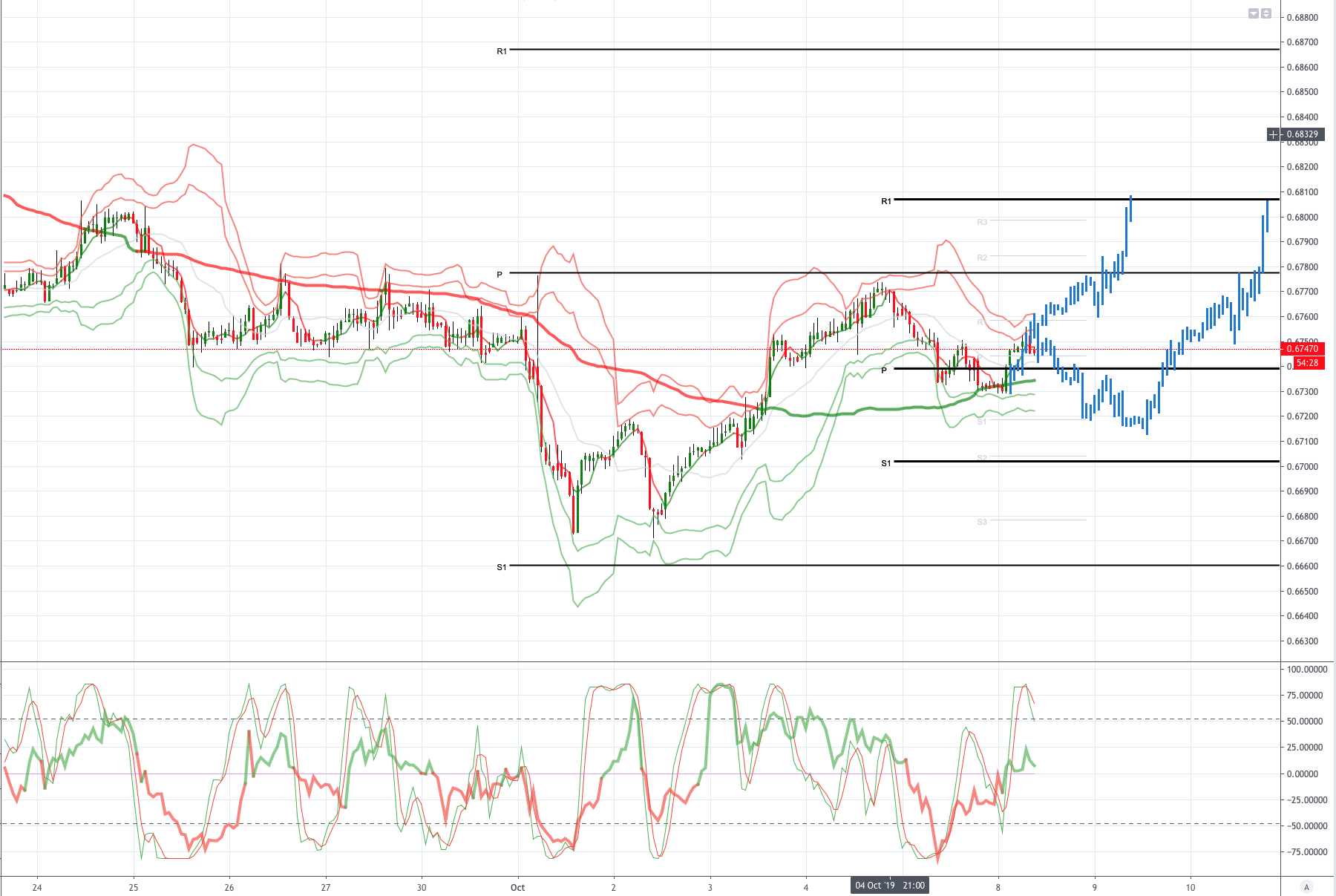Click the 9 date on the time axis
The image size is (1336, 896).
point(1095,887)
